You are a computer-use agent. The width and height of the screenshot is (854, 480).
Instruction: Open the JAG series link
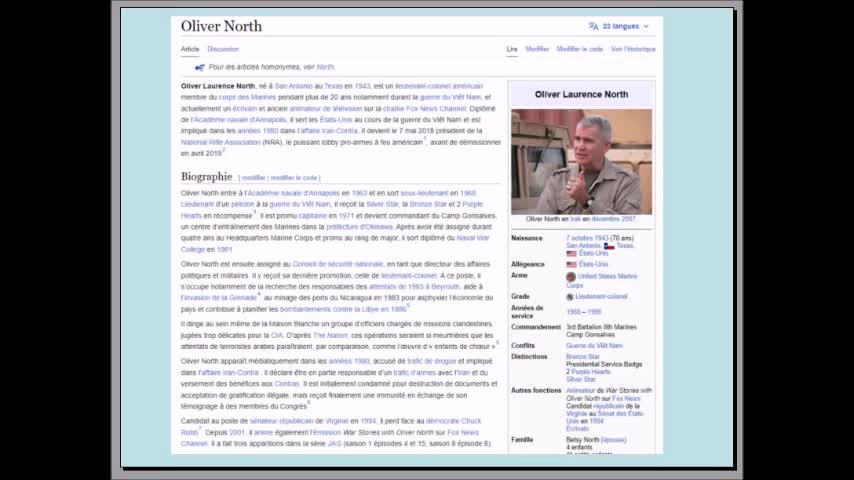(334, 443)
